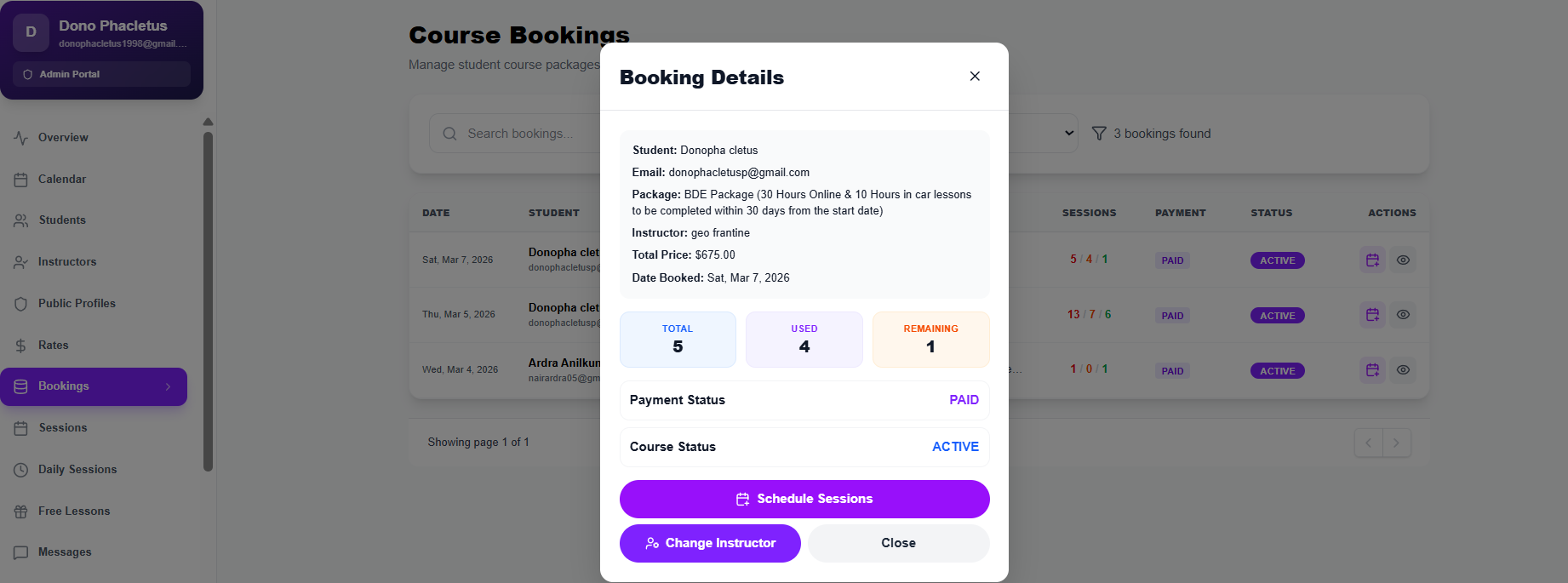Click the Rates dollar icon
The height and width of the screenshot is (583, 1568).
pyautogui.click(x=21, y=346)
